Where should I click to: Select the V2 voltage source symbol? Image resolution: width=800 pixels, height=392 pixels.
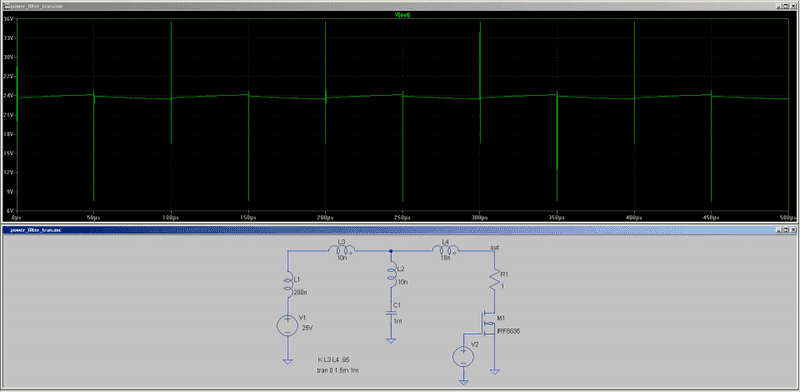tap(463, 356)
